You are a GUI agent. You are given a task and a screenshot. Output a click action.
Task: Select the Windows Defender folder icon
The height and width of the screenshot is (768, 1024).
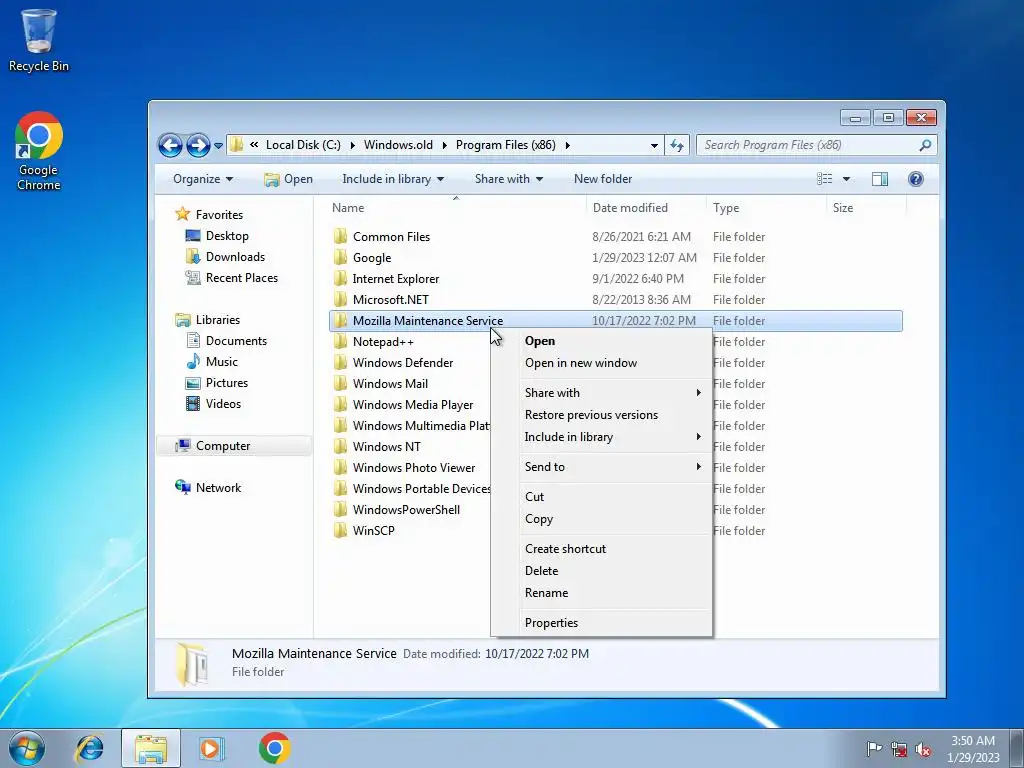(x=340, y=362)
